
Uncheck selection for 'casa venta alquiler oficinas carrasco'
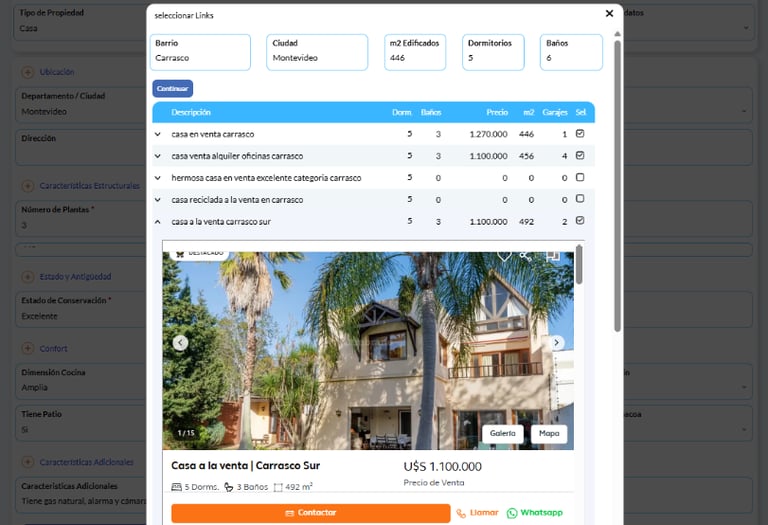point(580,155)
